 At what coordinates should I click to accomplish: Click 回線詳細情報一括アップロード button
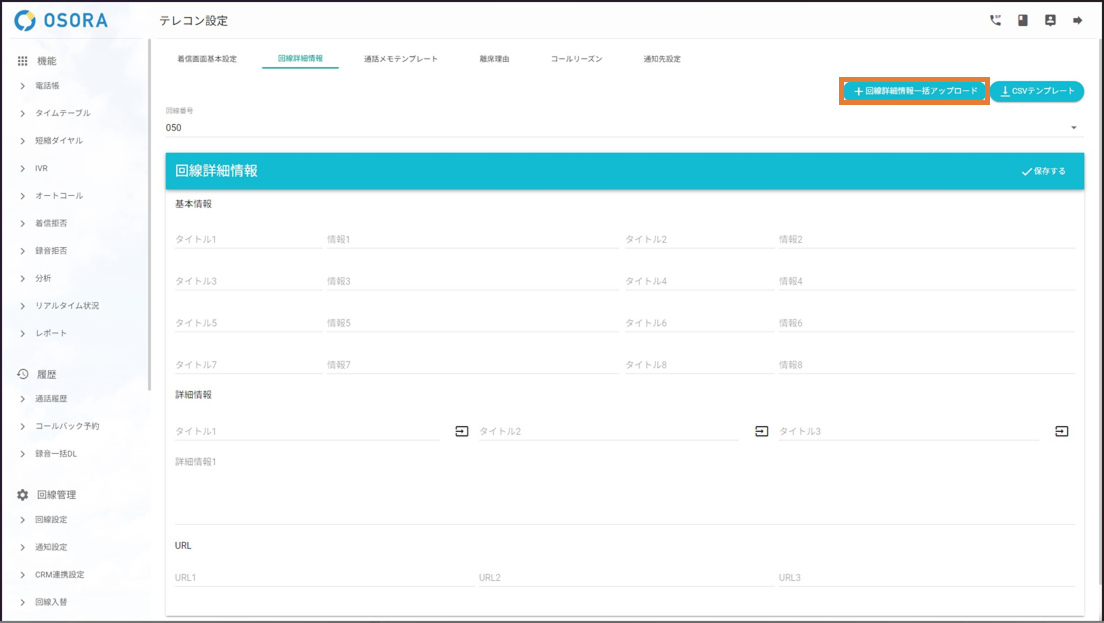tap(915, 91)
